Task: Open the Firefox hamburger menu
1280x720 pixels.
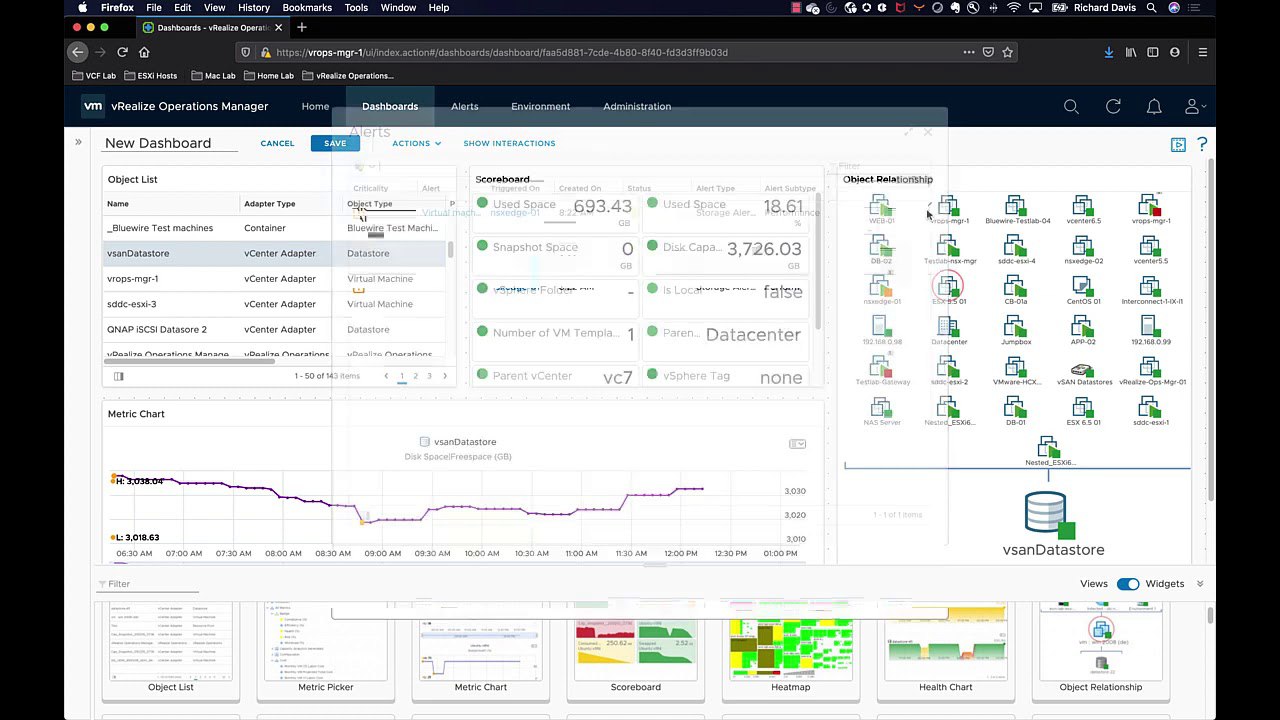Action: click(x=1203, y=52)
